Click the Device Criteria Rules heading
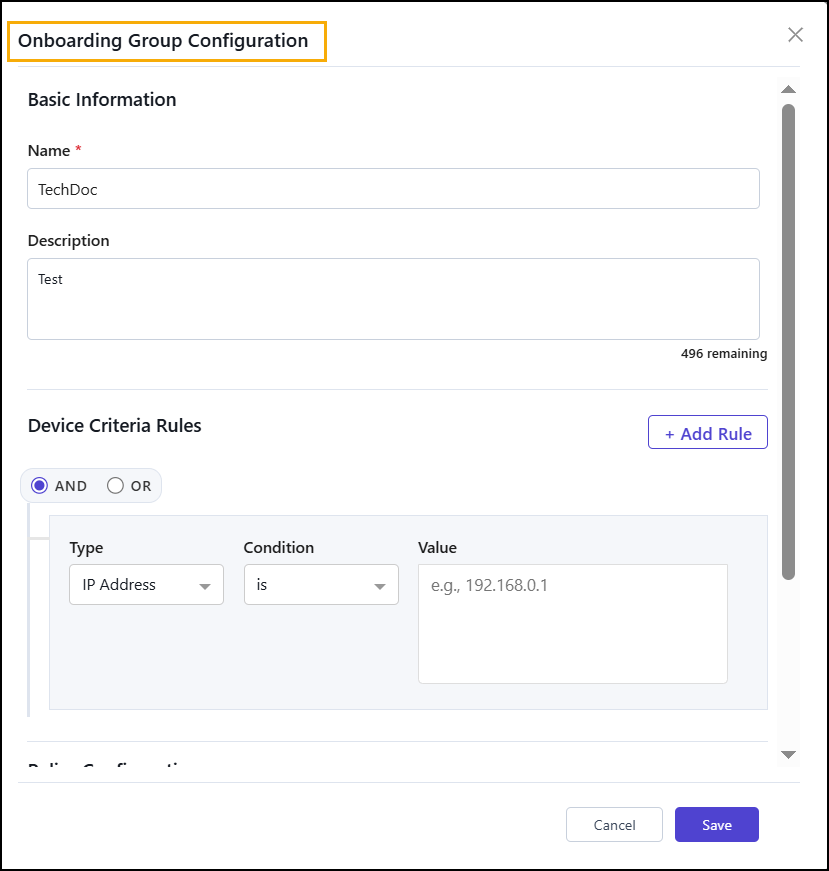 pos(114,426)
